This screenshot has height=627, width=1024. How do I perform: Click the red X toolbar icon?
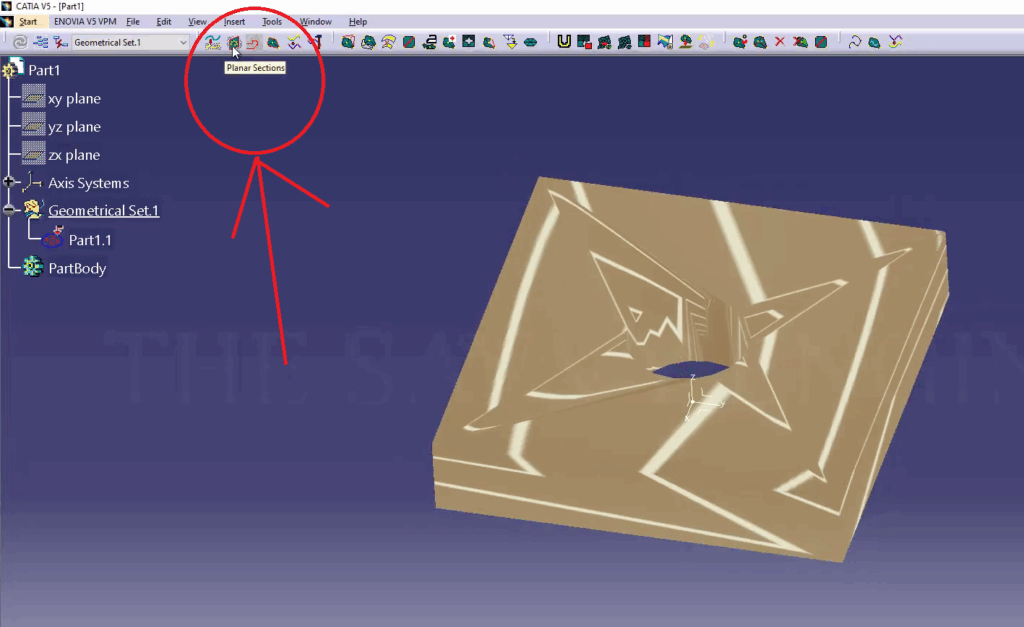tap(780, 42)
